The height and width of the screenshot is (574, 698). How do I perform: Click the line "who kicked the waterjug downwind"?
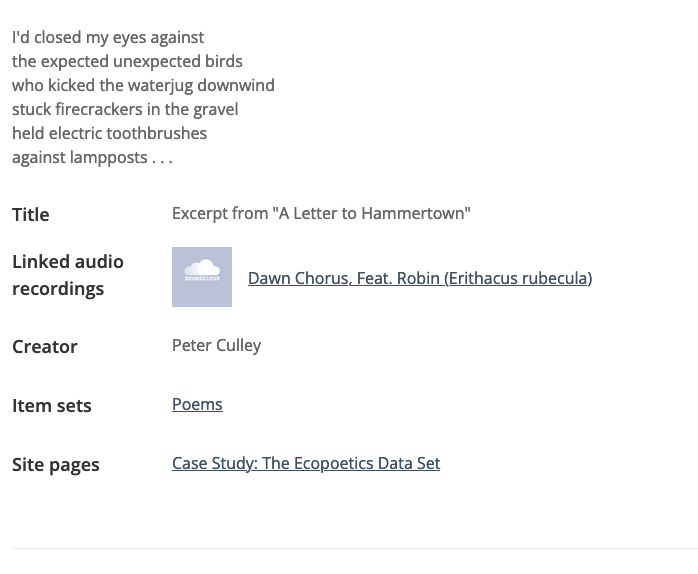(143, 86)
